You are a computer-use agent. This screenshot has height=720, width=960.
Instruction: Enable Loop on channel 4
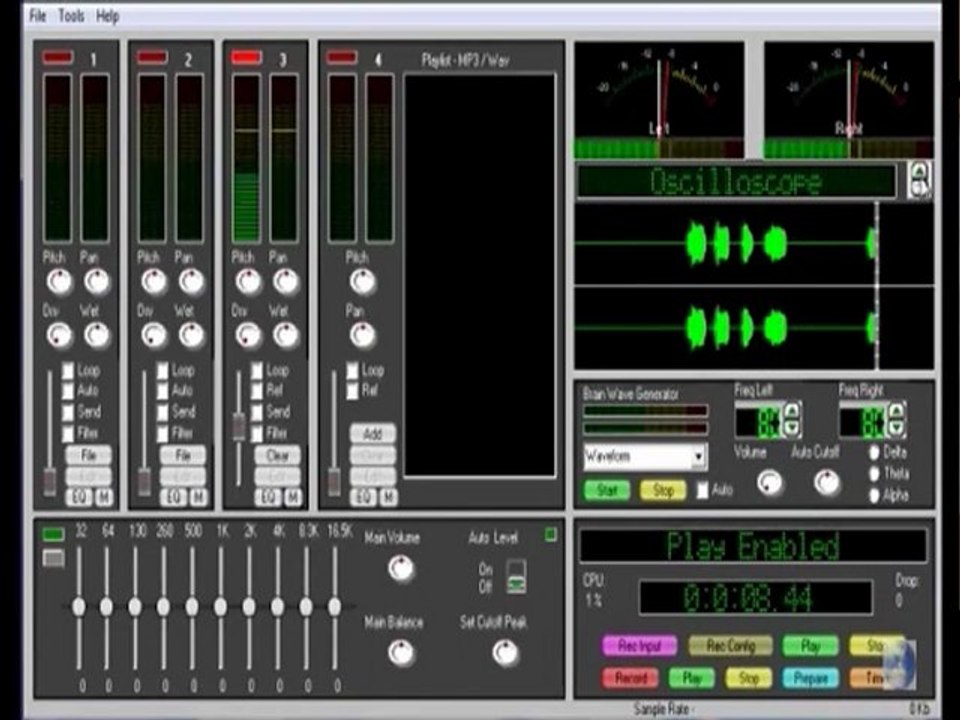[x=353, y=370]
